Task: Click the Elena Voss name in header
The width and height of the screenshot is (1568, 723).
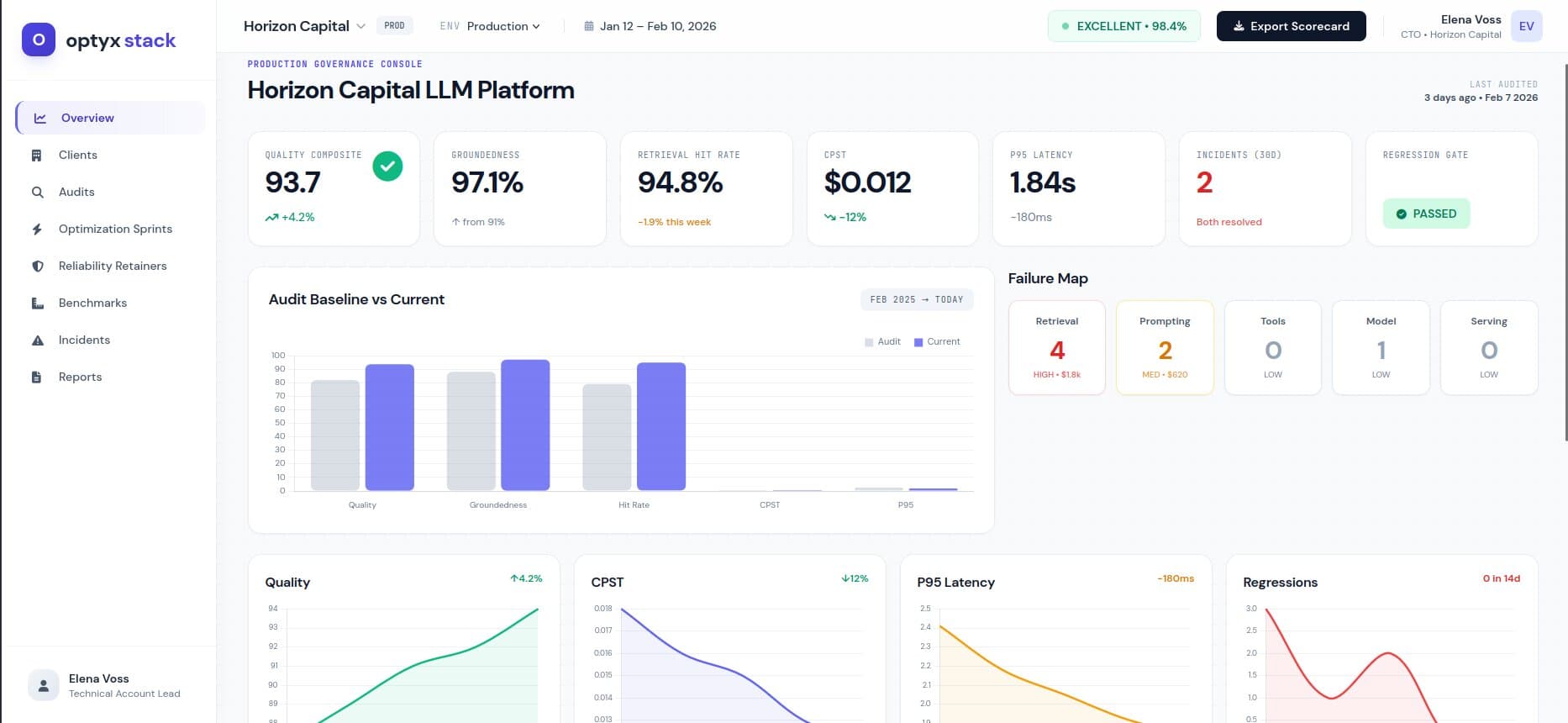Action: tap(1471, 19)
